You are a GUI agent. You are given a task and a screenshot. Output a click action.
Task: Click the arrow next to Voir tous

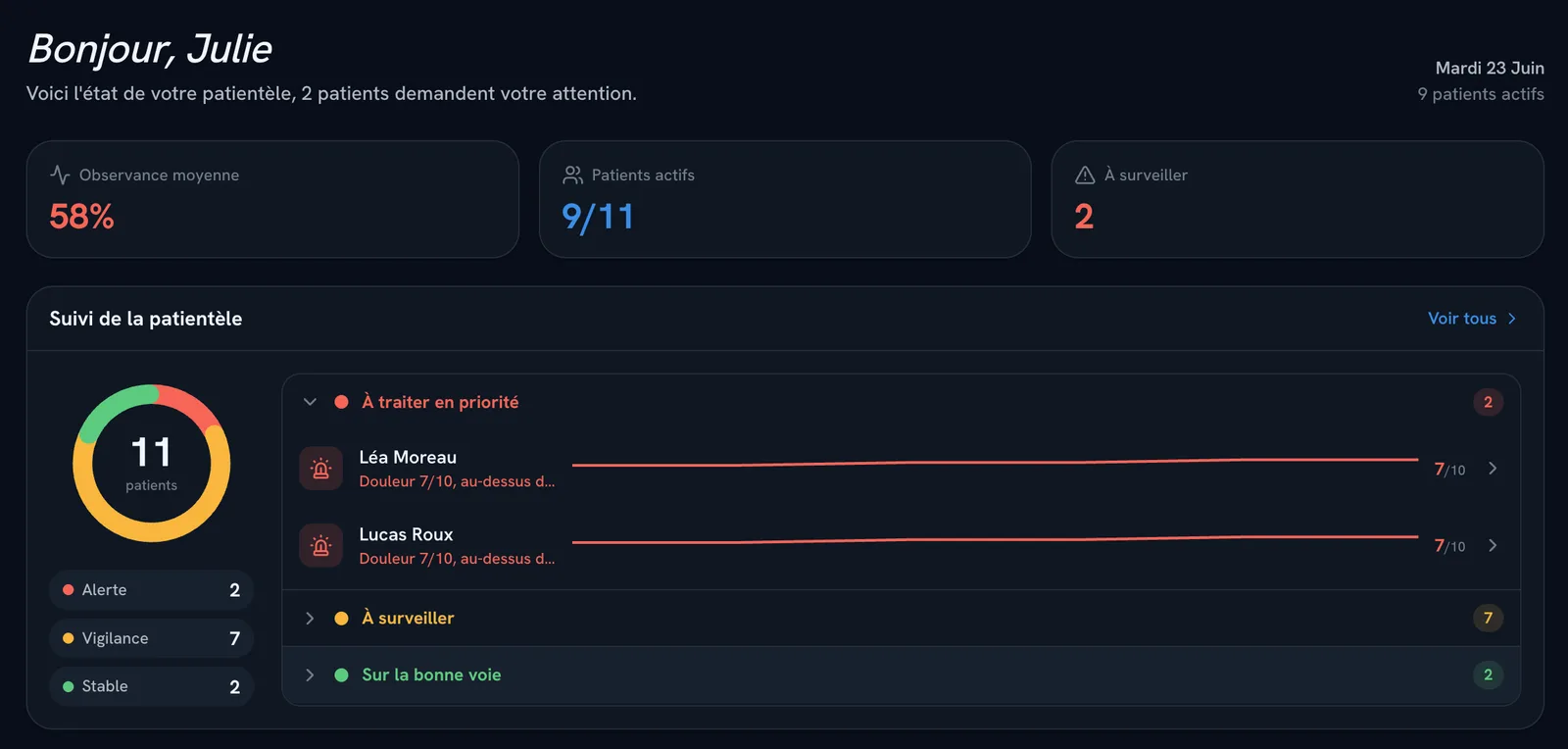click(x=1512, y=319)
